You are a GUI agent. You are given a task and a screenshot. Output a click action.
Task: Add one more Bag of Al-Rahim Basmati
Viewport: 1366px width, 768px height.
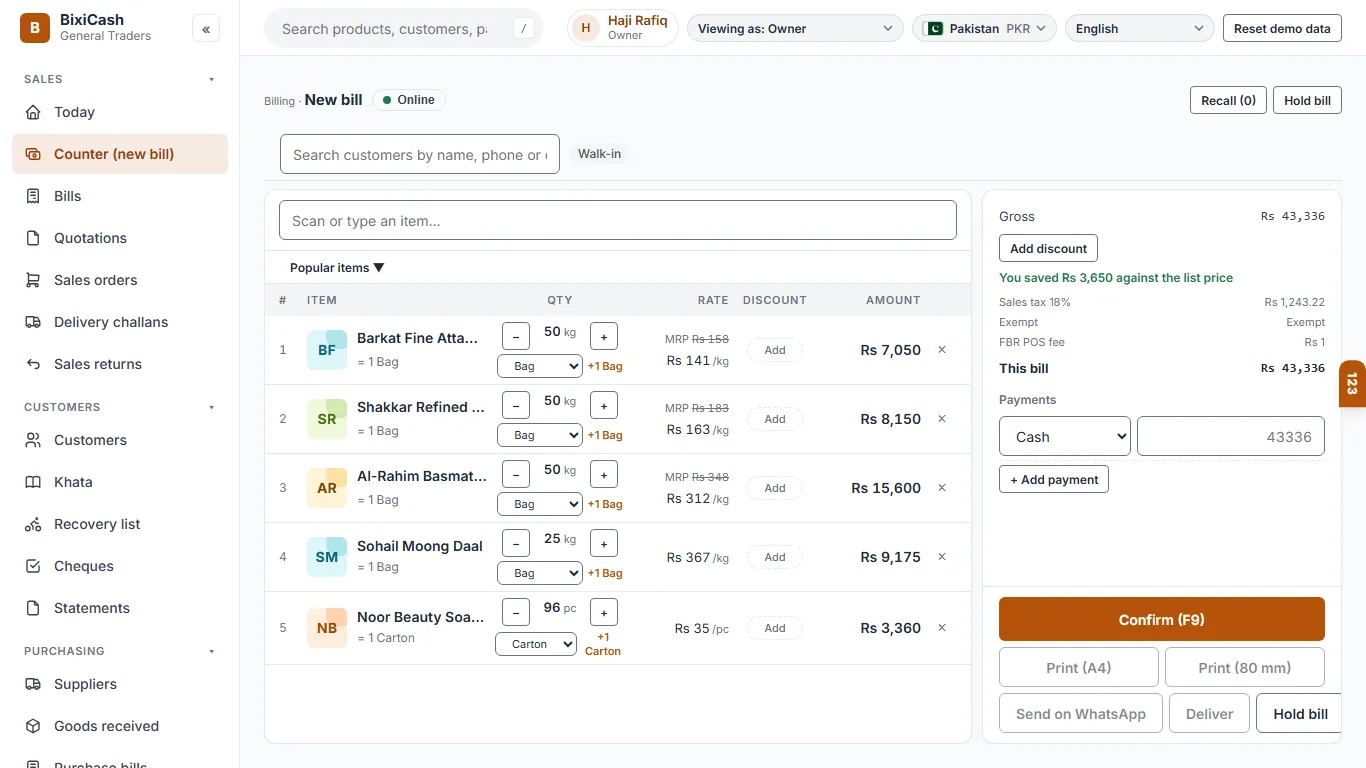pyautogui.click(x=605, y=504)
